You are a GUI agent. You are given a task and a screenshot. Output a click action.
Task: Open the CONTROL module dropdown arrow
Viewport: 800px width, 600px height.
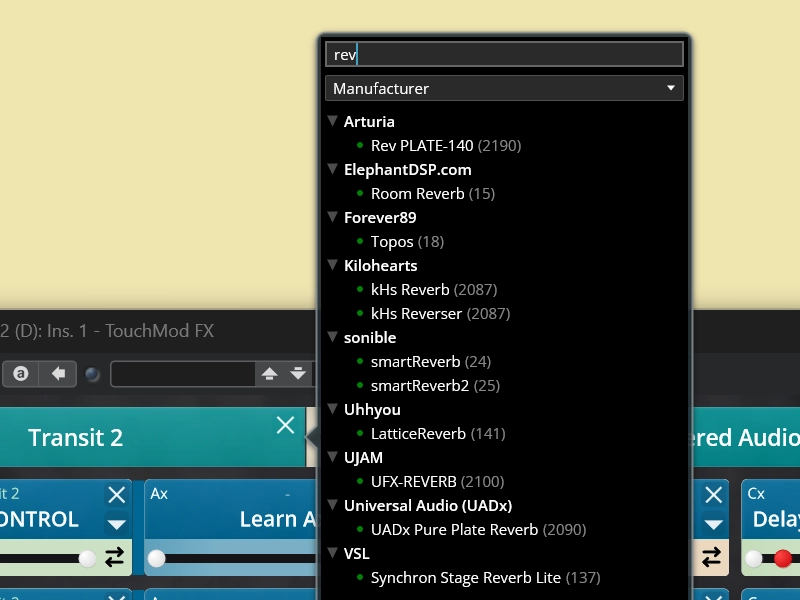pos(116,524)
